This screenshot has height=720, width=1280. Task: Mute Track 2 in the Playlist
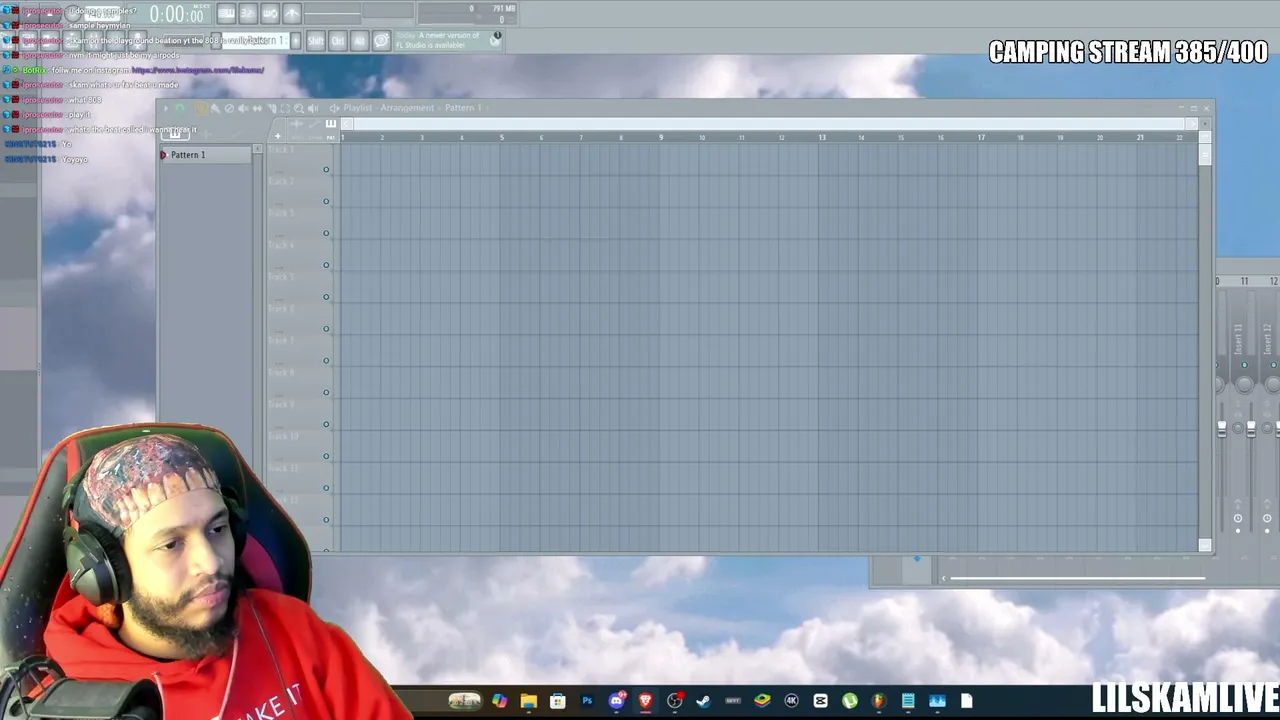coord(326,201)
